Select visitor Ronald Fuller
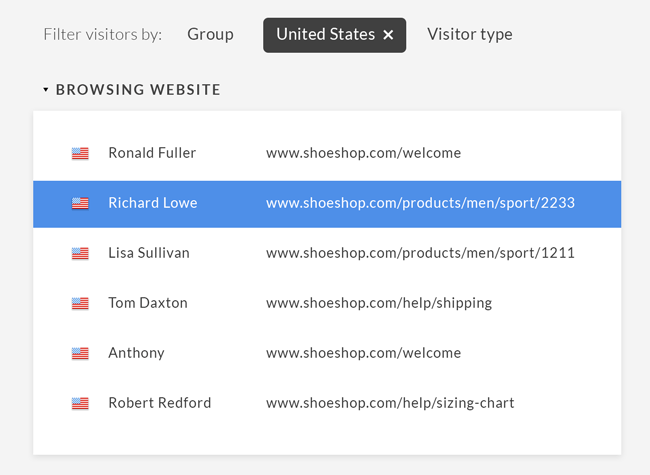 152,153
